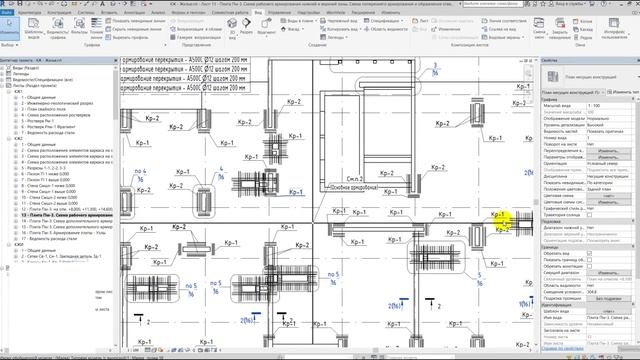Select the Modify (Изменить) arrow tool
This screenshot has width=640, height=360.
coord(9,28)
